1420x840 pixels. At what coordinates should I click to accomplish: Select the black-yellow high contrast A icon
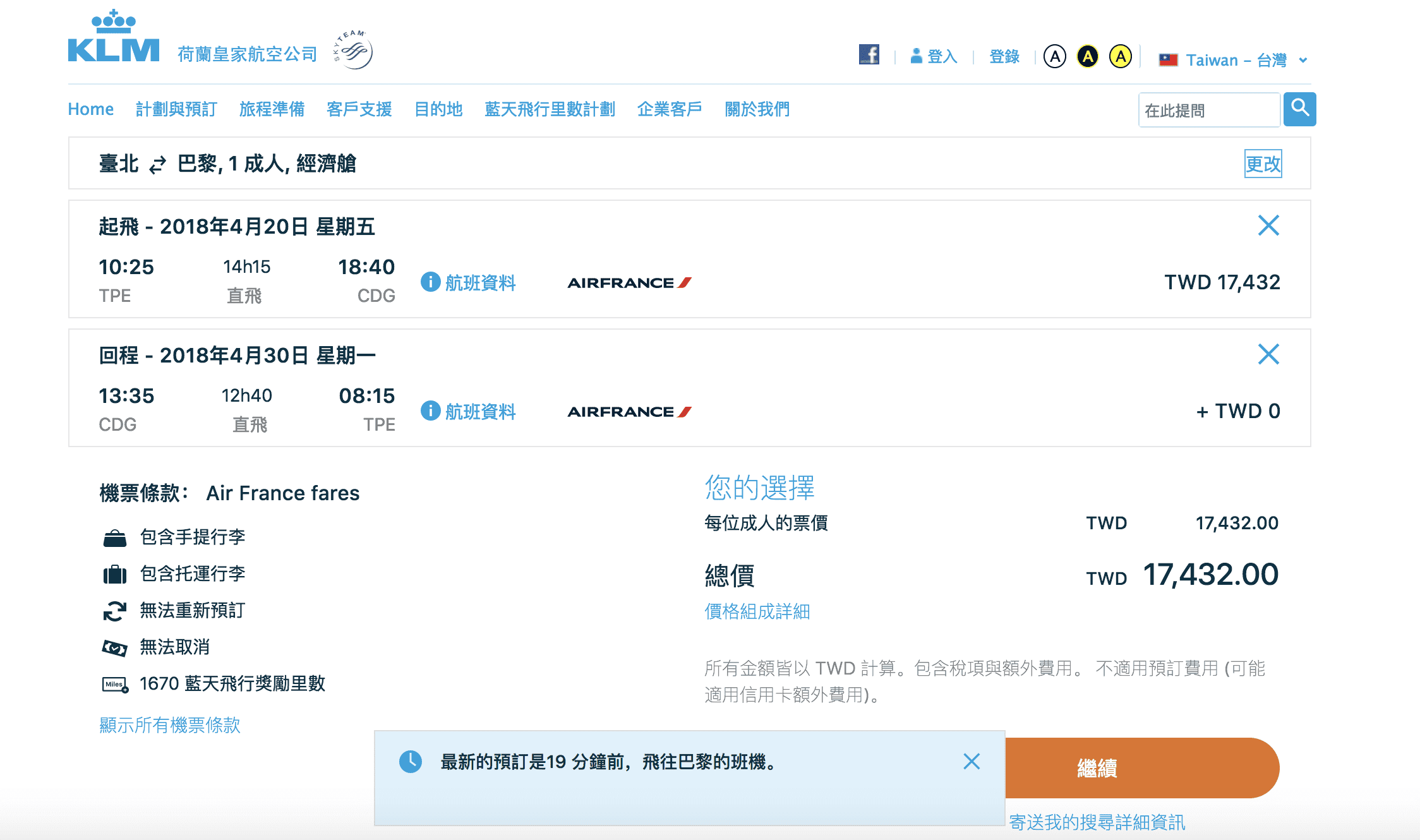pyautogui.click(x=1087, y=57)
